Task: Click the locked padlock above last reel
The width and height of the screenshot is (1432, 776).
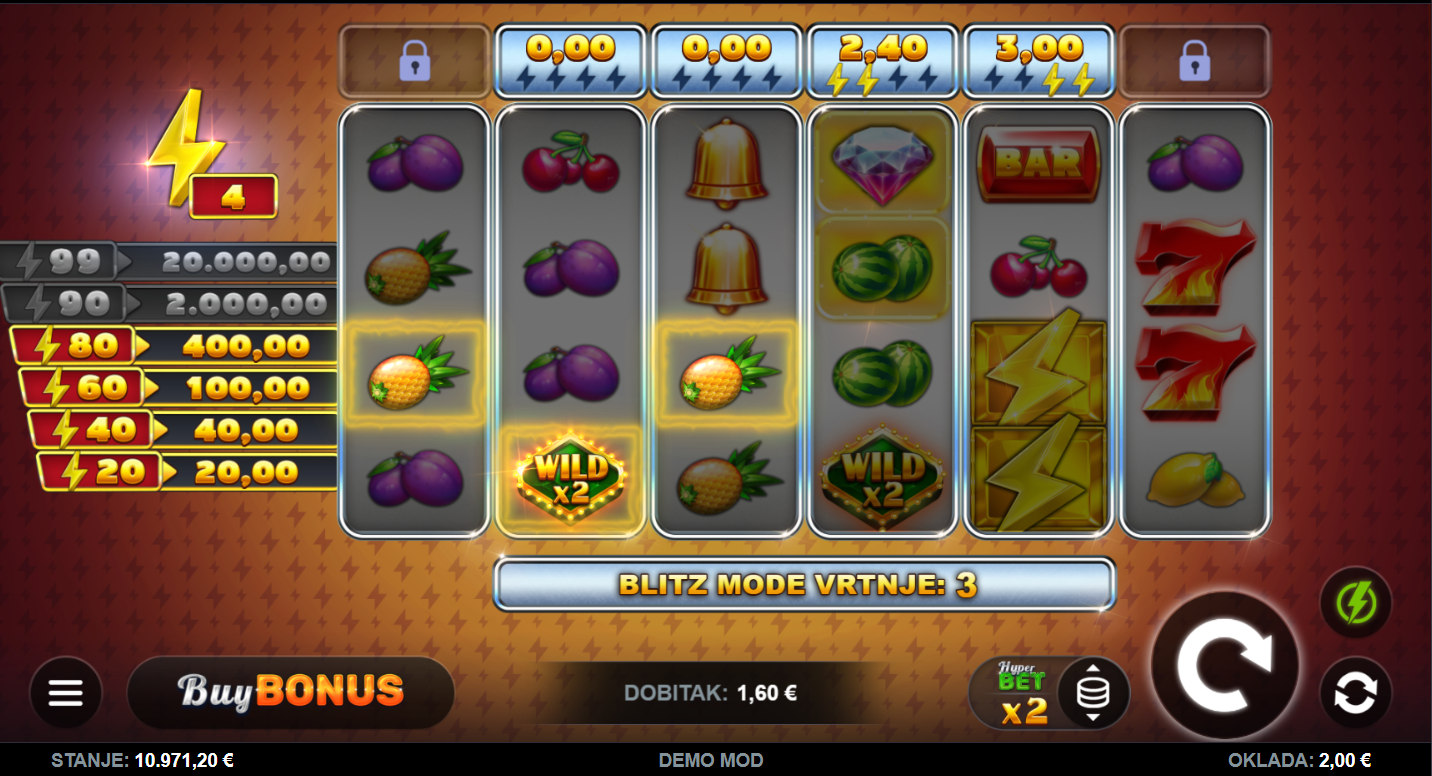Action: click(x=1195, y=61)
